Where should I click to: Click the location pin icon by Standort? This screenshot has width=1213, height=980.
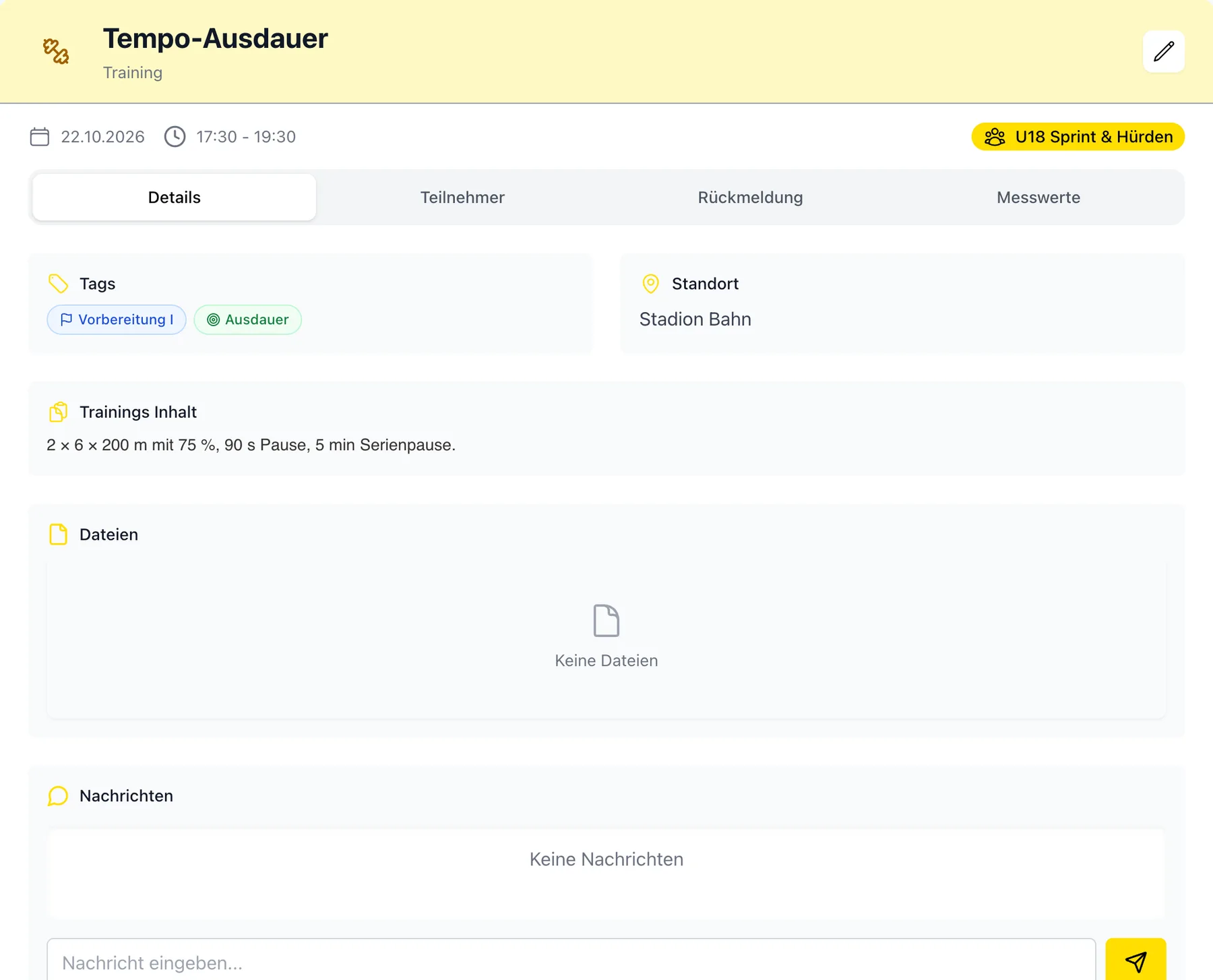pyautogui.click(x=650, y=284)
